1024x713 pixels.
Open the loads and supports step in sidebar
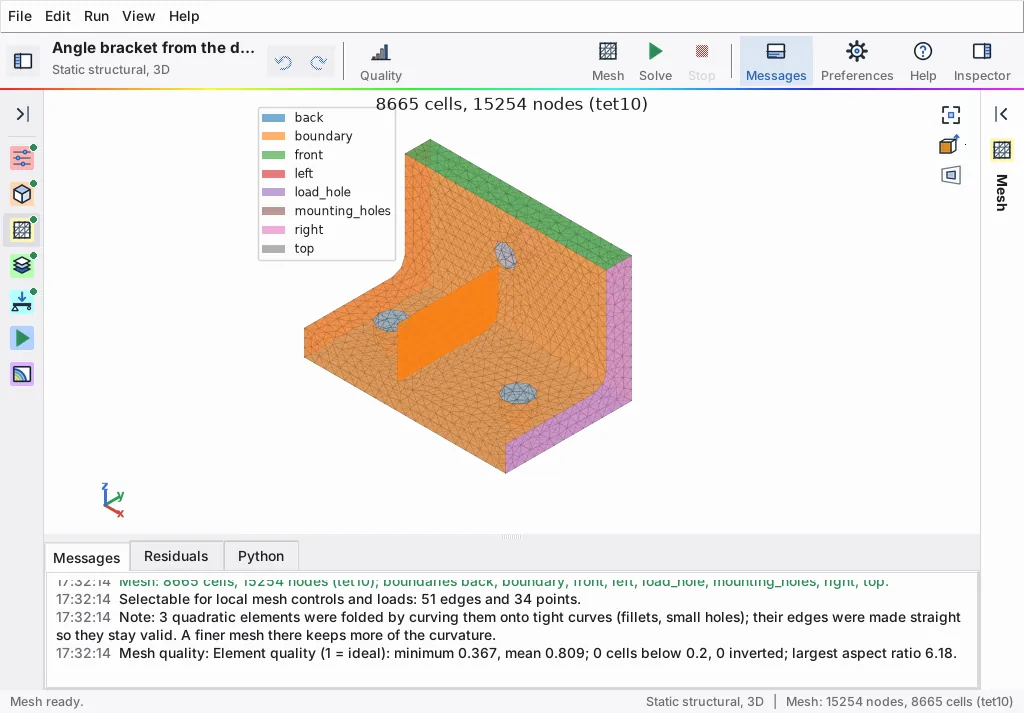coord(22,302)
